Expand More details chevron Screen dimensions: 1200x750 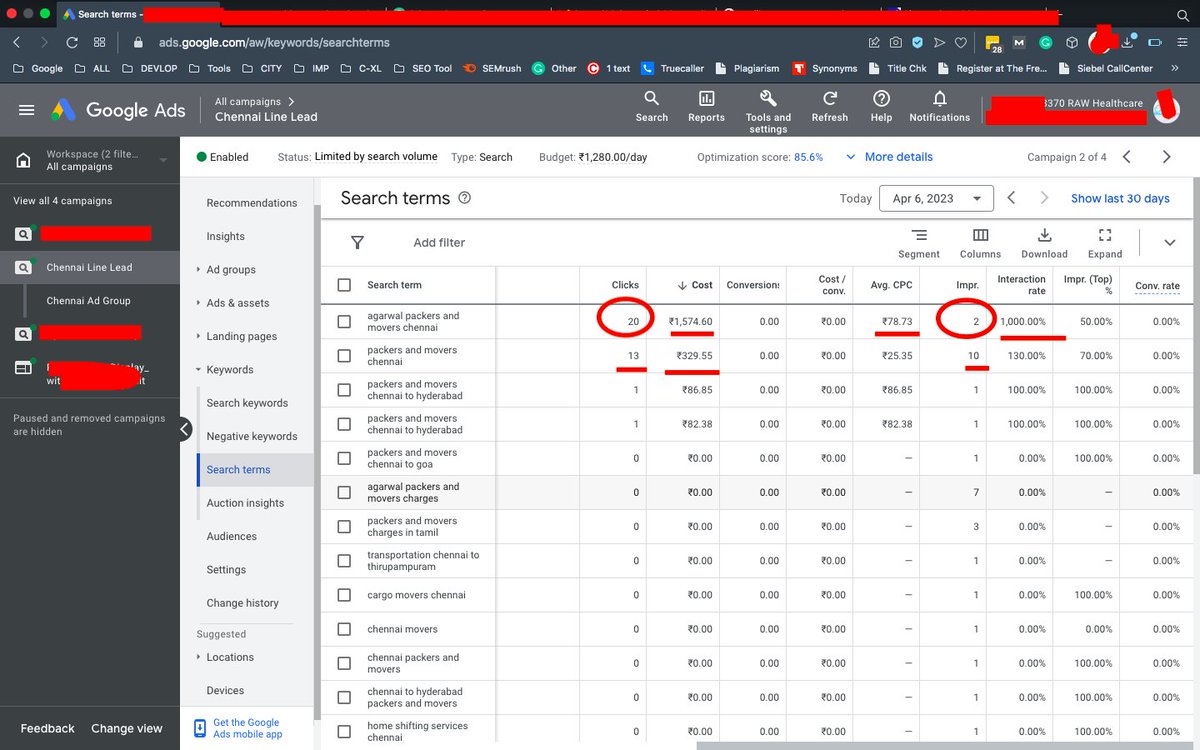coord(851,157)
